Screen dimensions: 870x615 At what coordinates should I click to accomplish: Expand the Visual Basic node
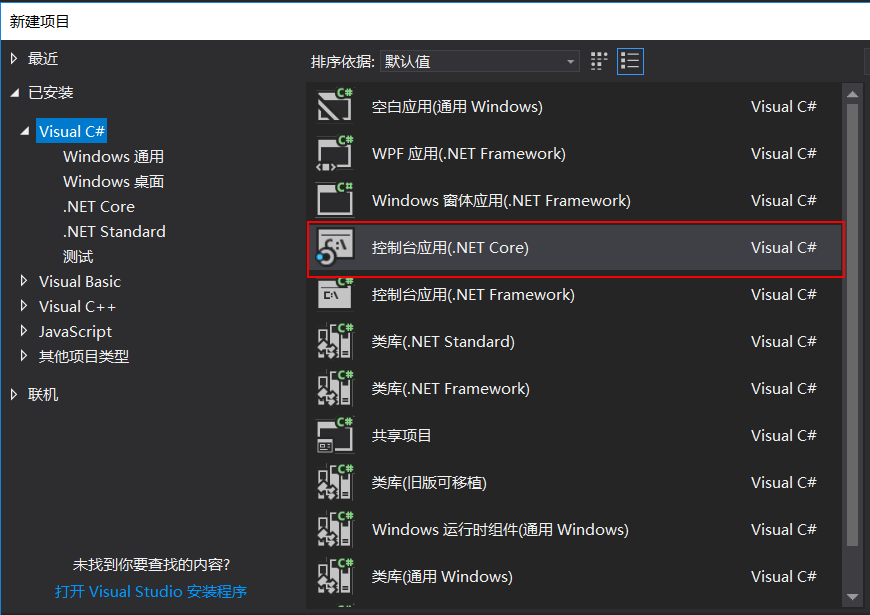24,281
